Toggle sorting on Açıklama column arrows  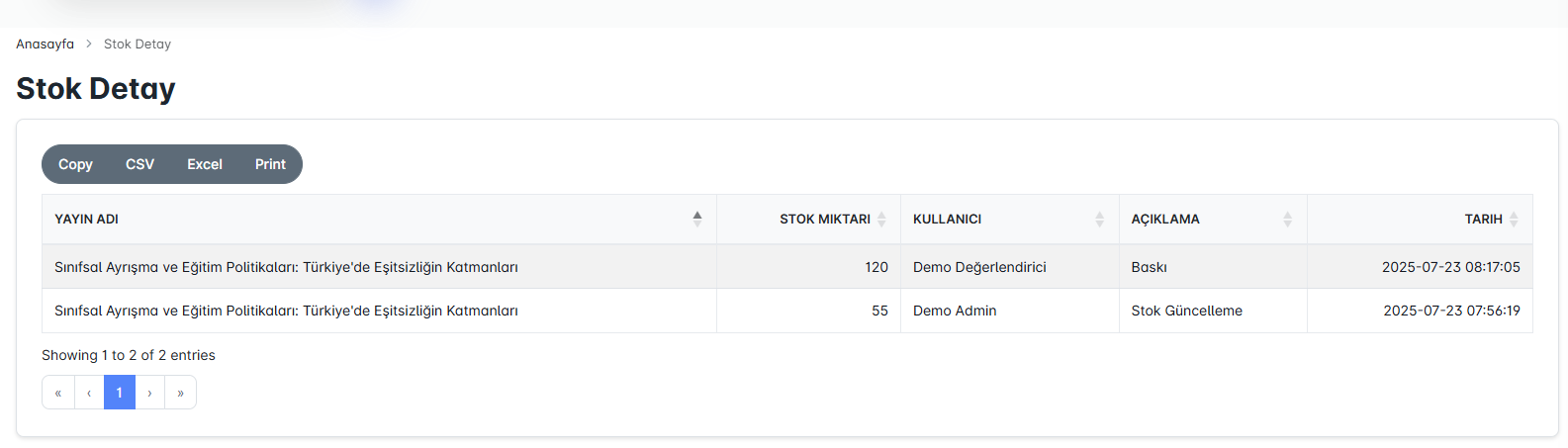coord(1287,220)
